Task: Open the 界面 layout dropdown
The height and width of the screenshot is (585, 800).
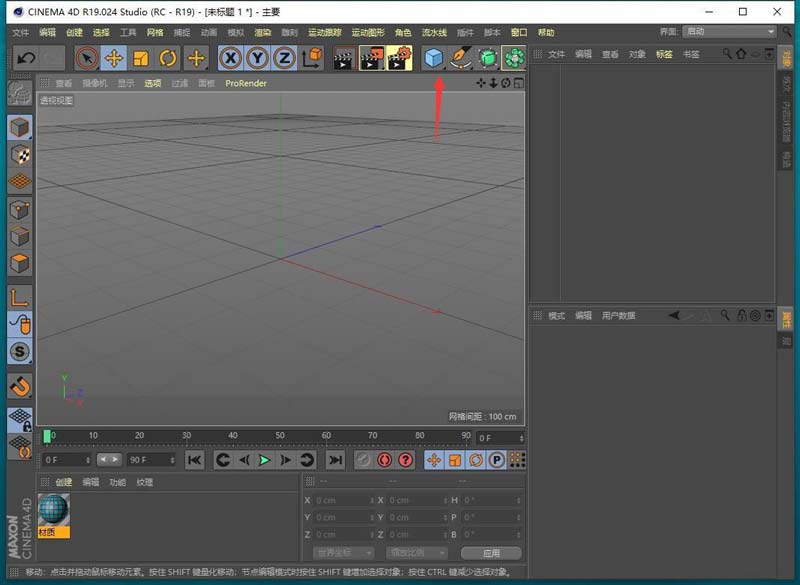Action: (x=730, y=32)
